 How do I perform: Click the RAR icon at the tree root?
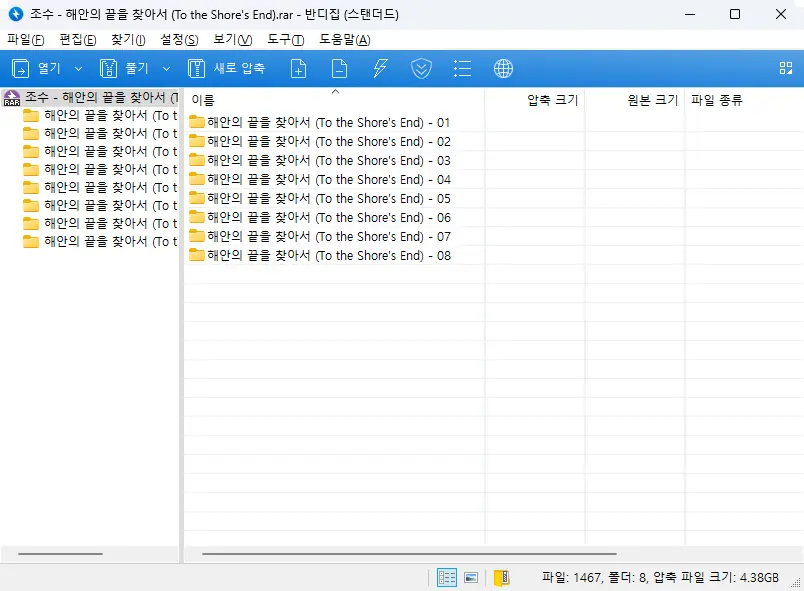coord(11,97)
